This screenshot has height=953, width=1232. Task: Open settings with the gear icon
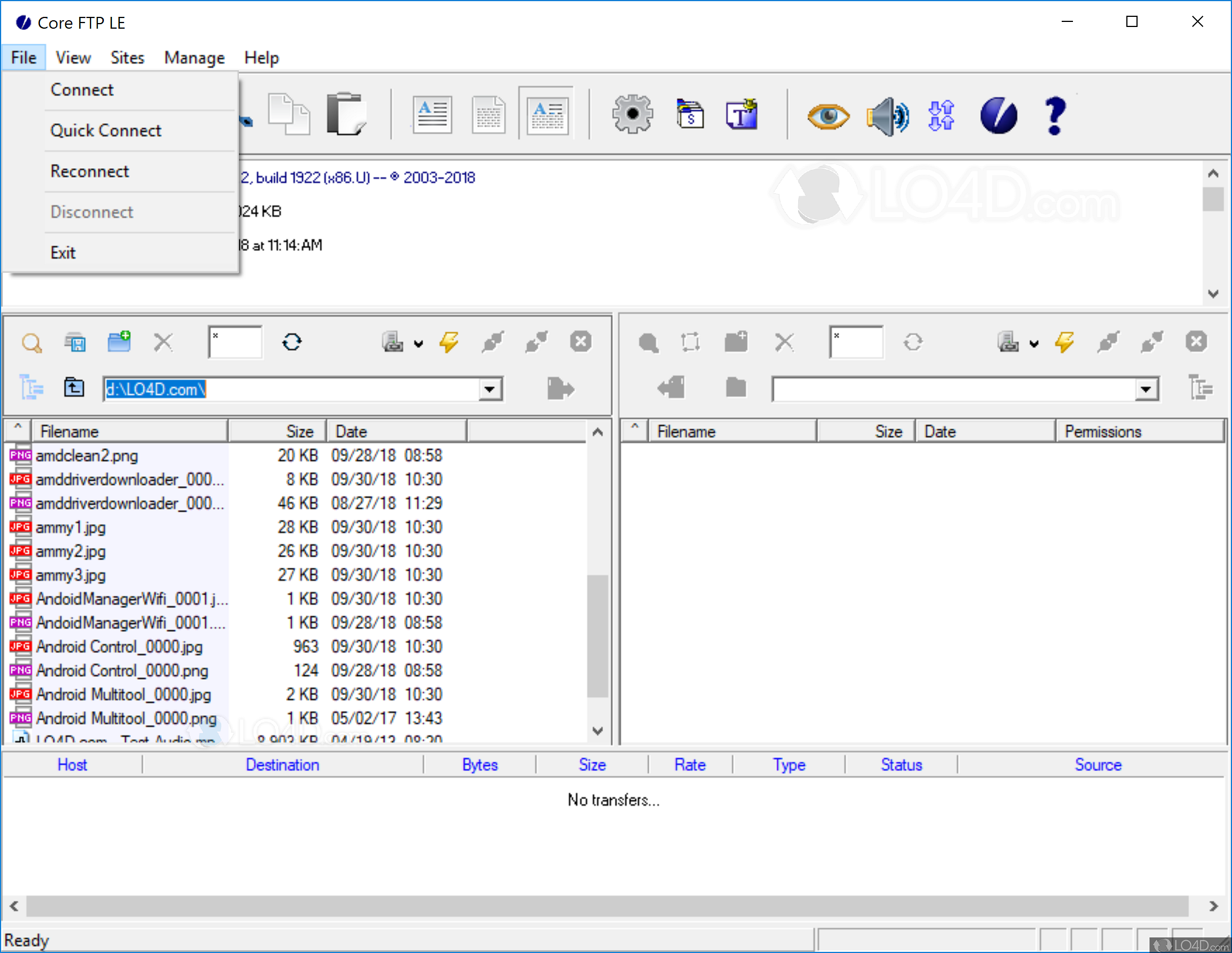633,114
